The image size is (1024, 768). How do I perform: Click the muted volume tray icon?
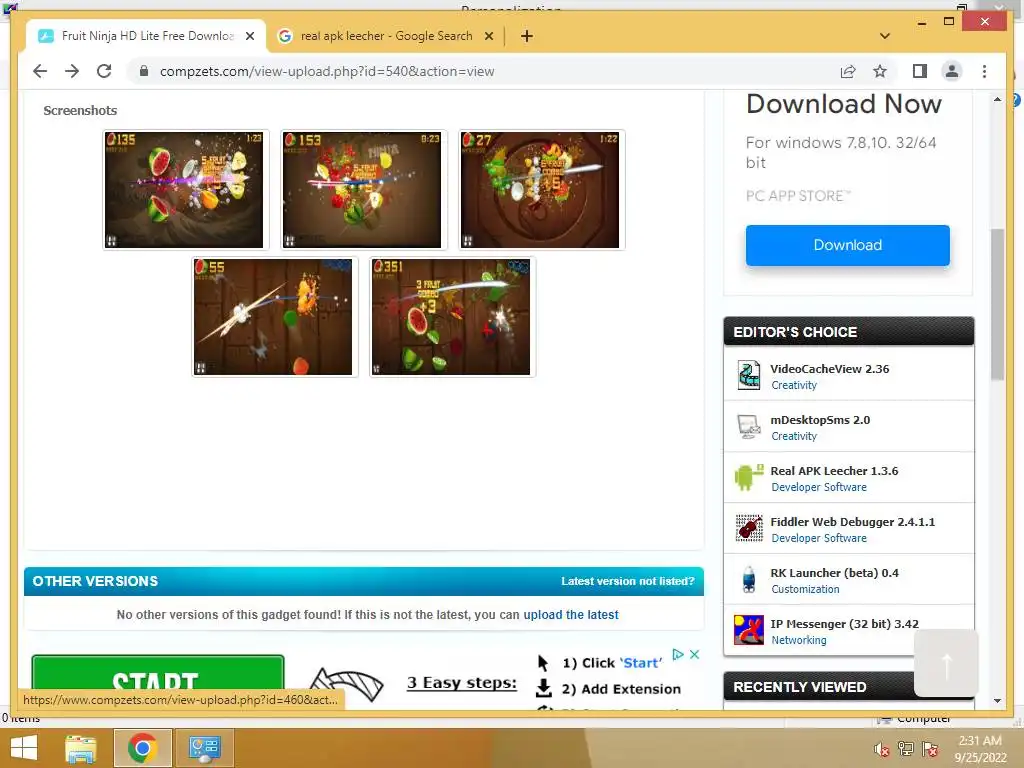tap(882, 749)
